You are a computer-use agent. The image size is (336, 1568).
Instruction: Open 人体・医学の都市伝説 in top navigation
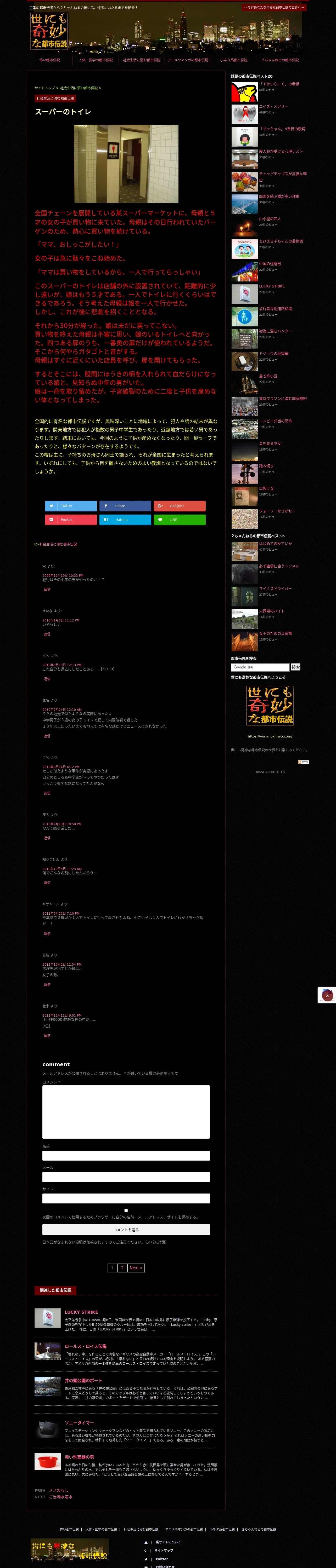tap(96, 60)
